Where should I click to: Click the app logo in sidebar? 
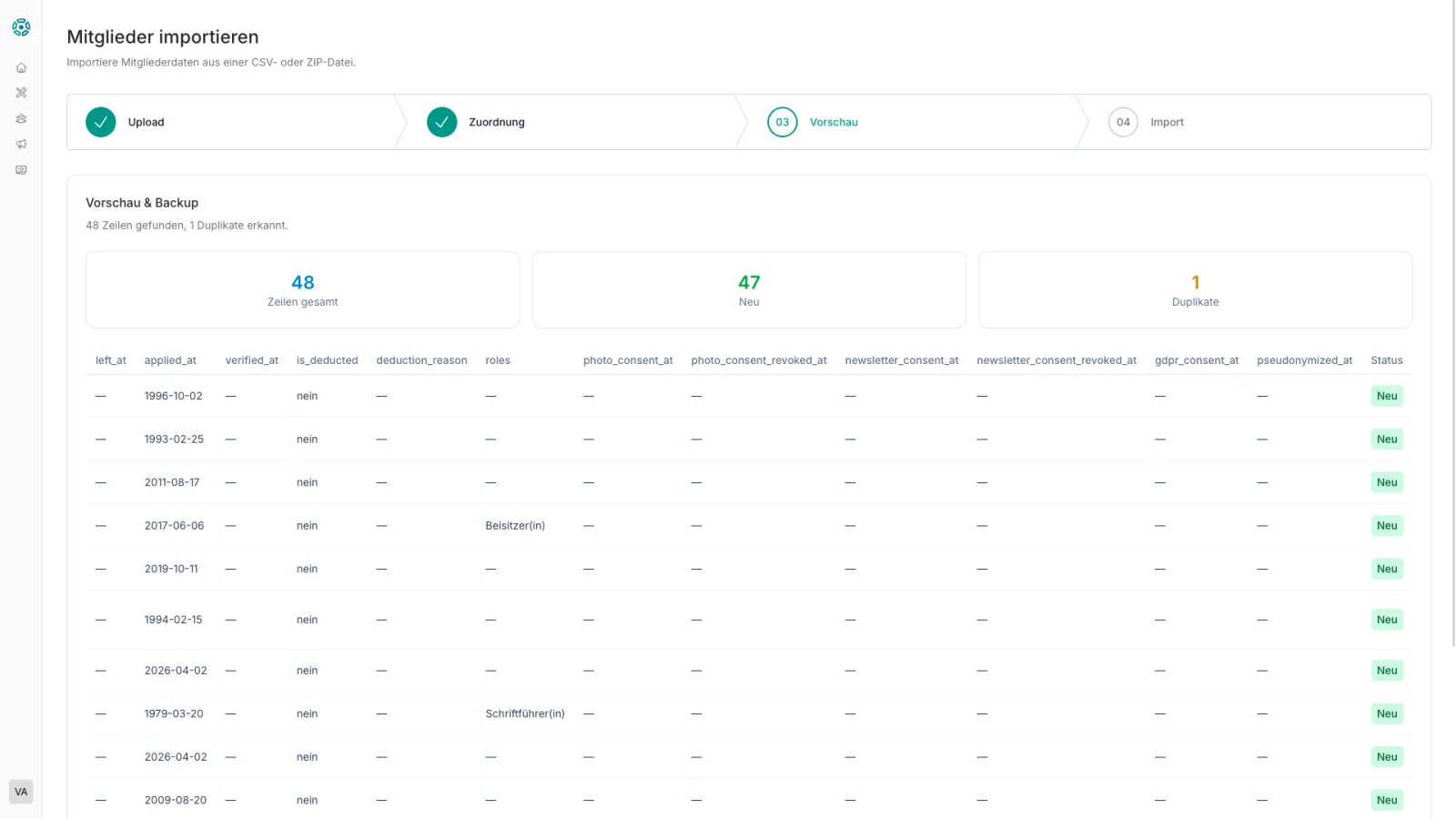tap(21, 27)
